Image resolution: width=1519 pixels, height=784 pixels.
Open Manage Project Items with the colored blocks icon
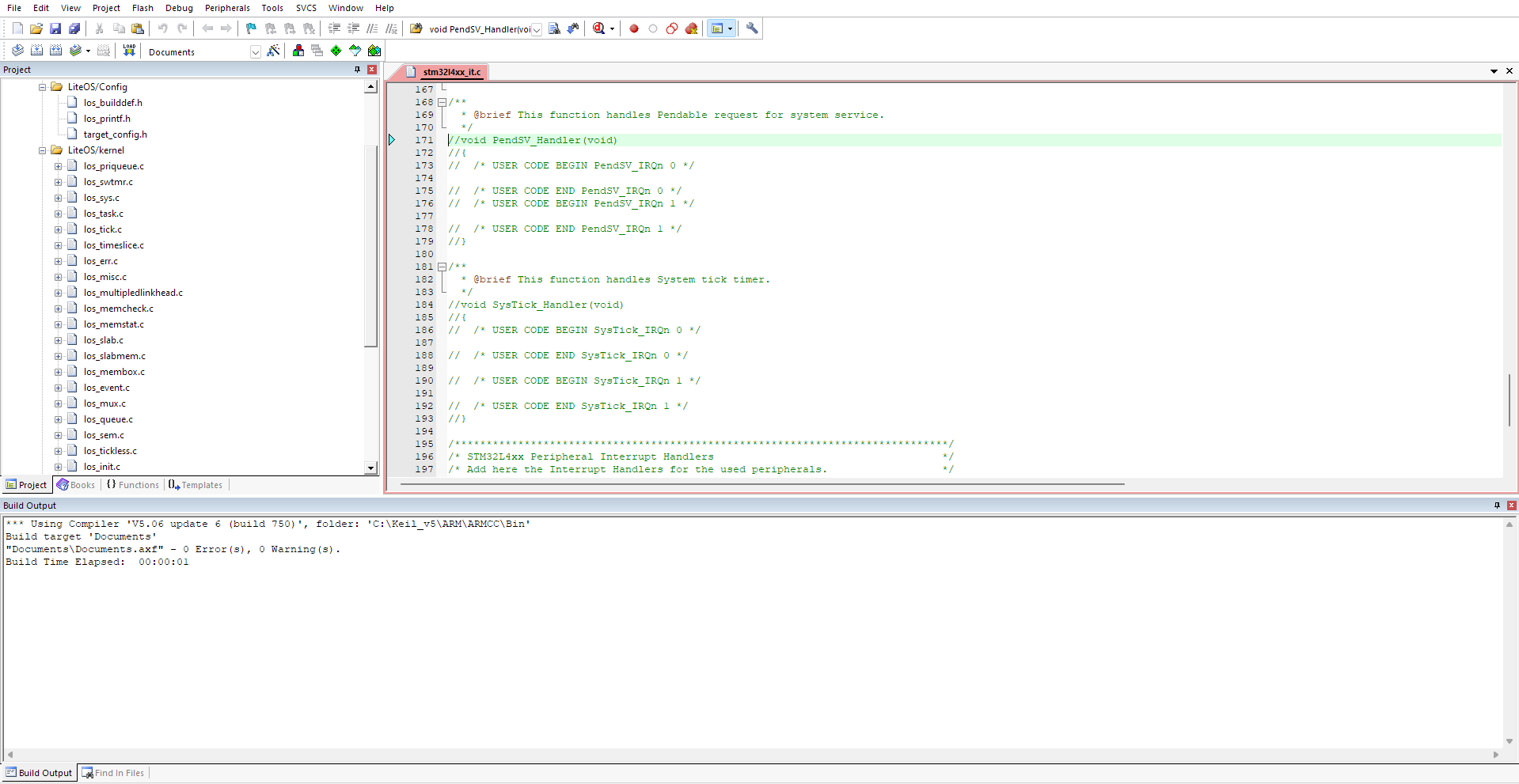click(298, 51)
